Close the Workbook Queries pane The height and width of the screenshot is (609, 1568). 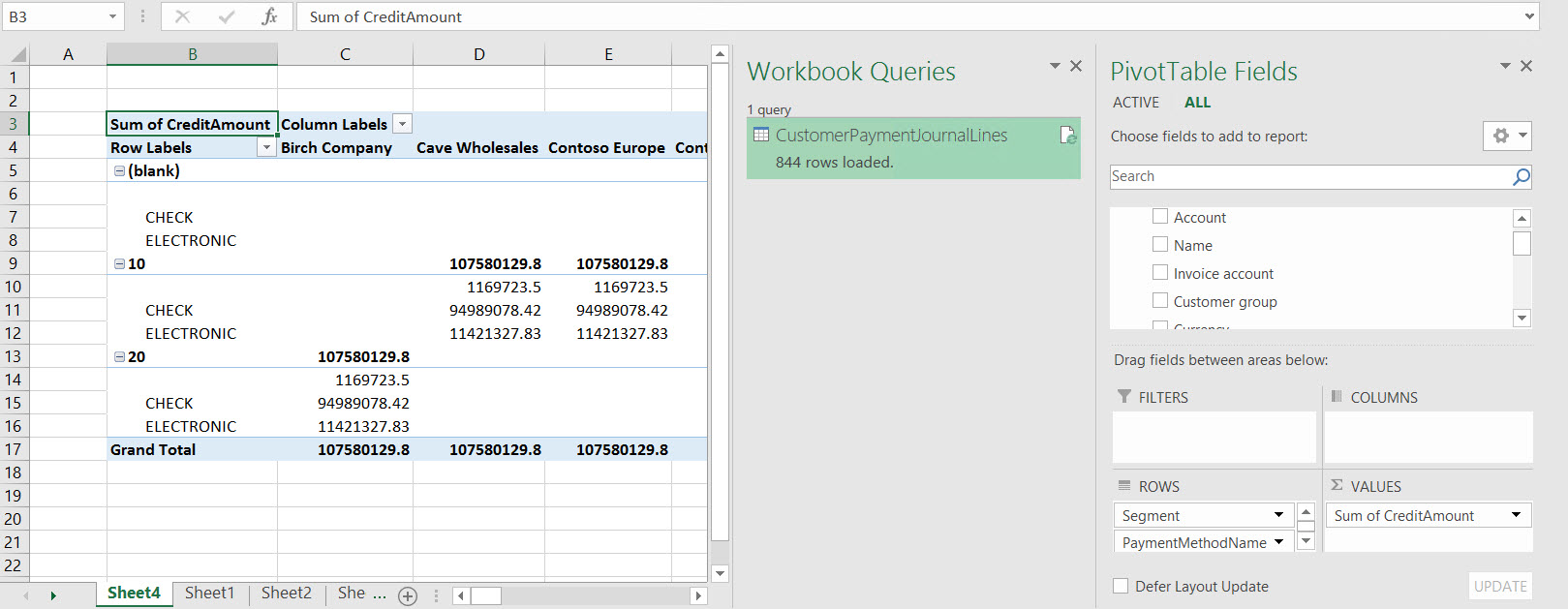(x=1076, y=66)
